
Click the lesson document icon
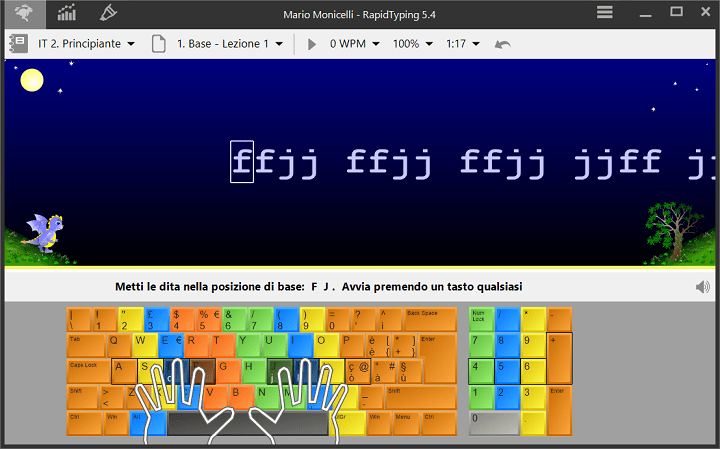pos(158,44)
